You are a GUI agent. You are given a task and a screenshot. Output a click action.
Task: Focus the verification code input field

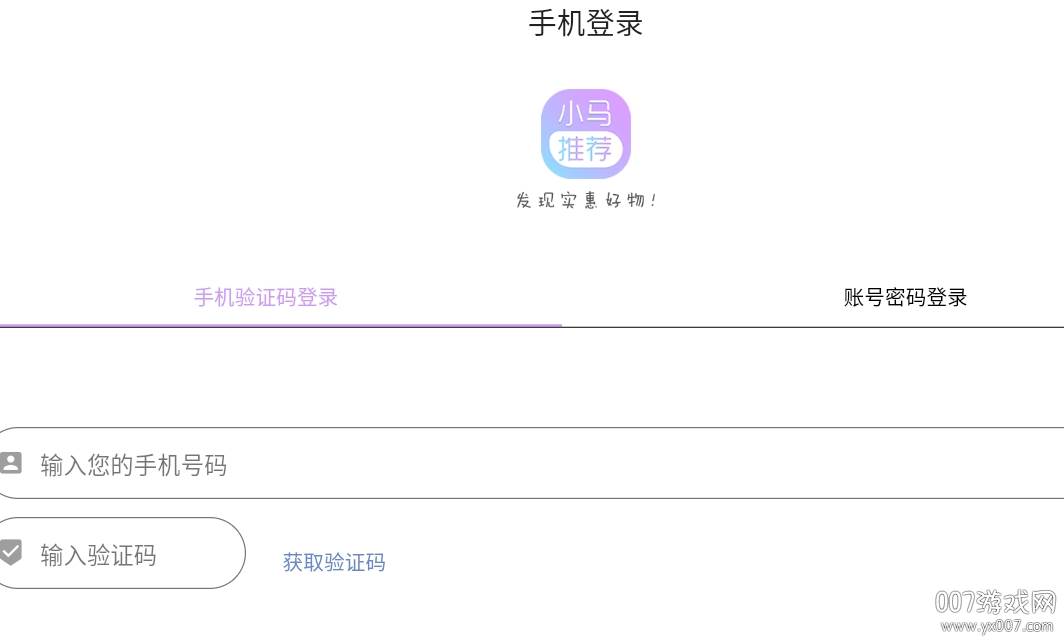tap(130, 553)
